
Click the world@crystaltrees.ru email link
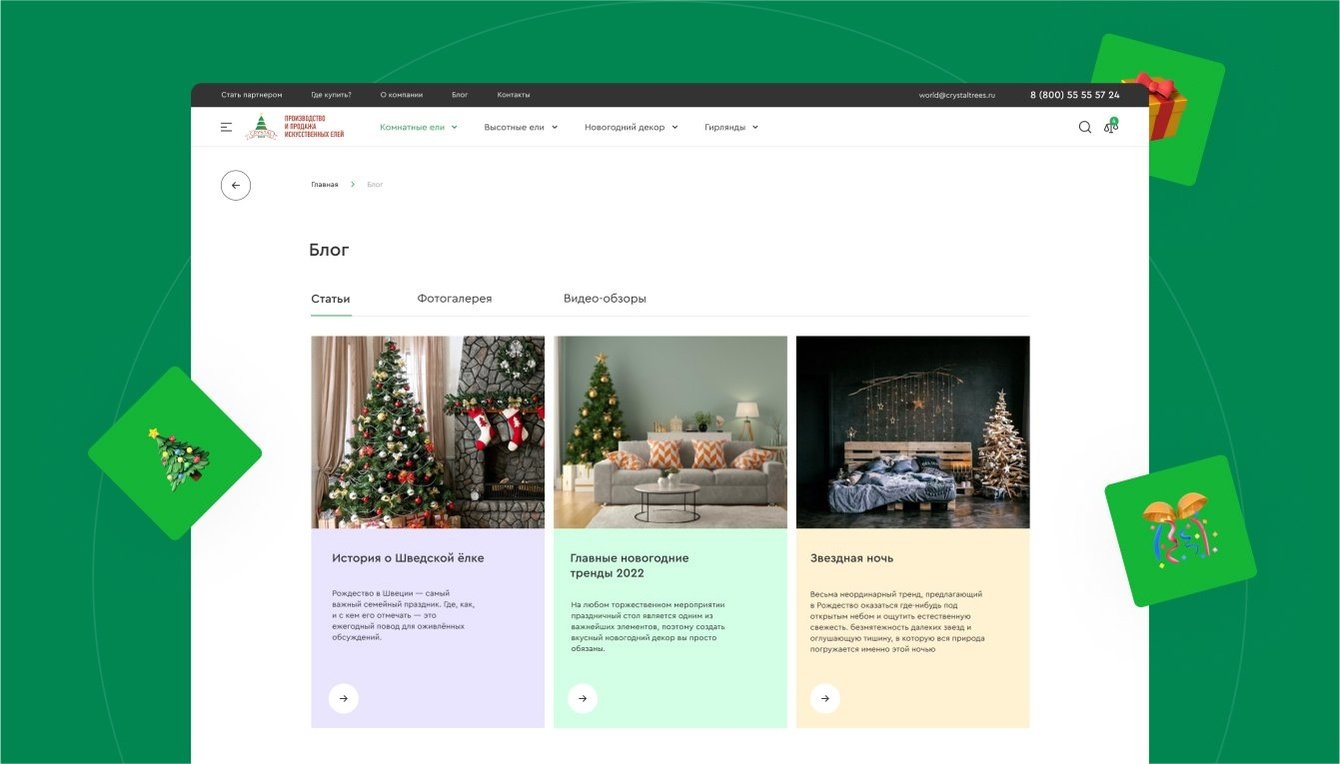coord(957,95)
